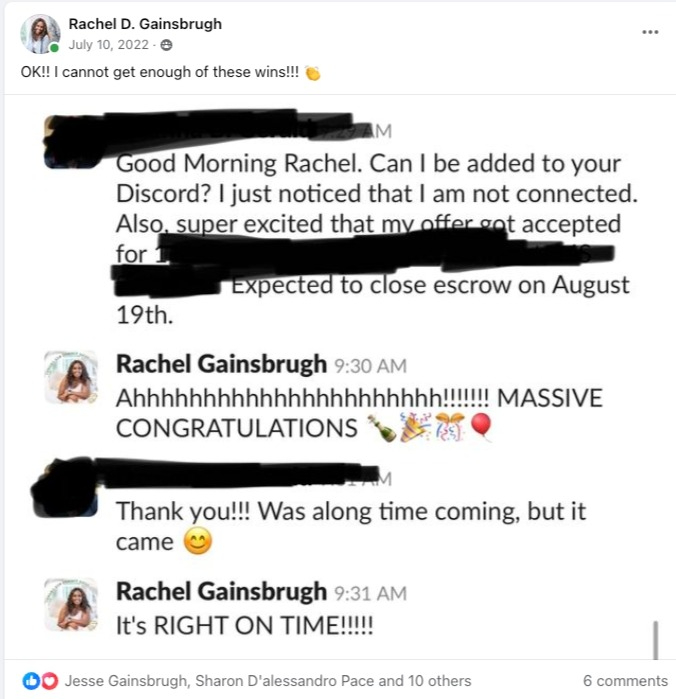Click the July 10, 2022 post timestamp
The height and width of the screenshot is (699, 676).
click(x=108, y=45)
